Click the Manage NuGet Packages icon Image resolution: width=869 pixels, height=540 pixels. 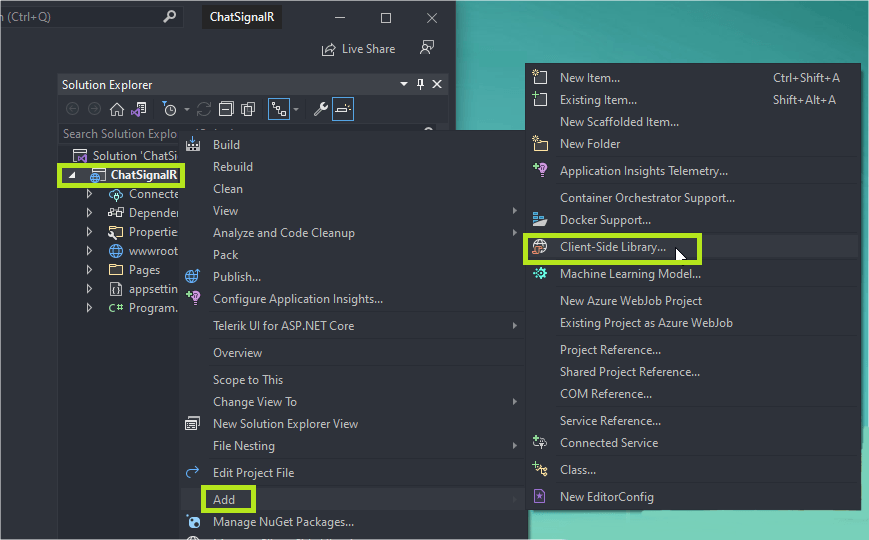pyautogui.click(x=193, y=521)
